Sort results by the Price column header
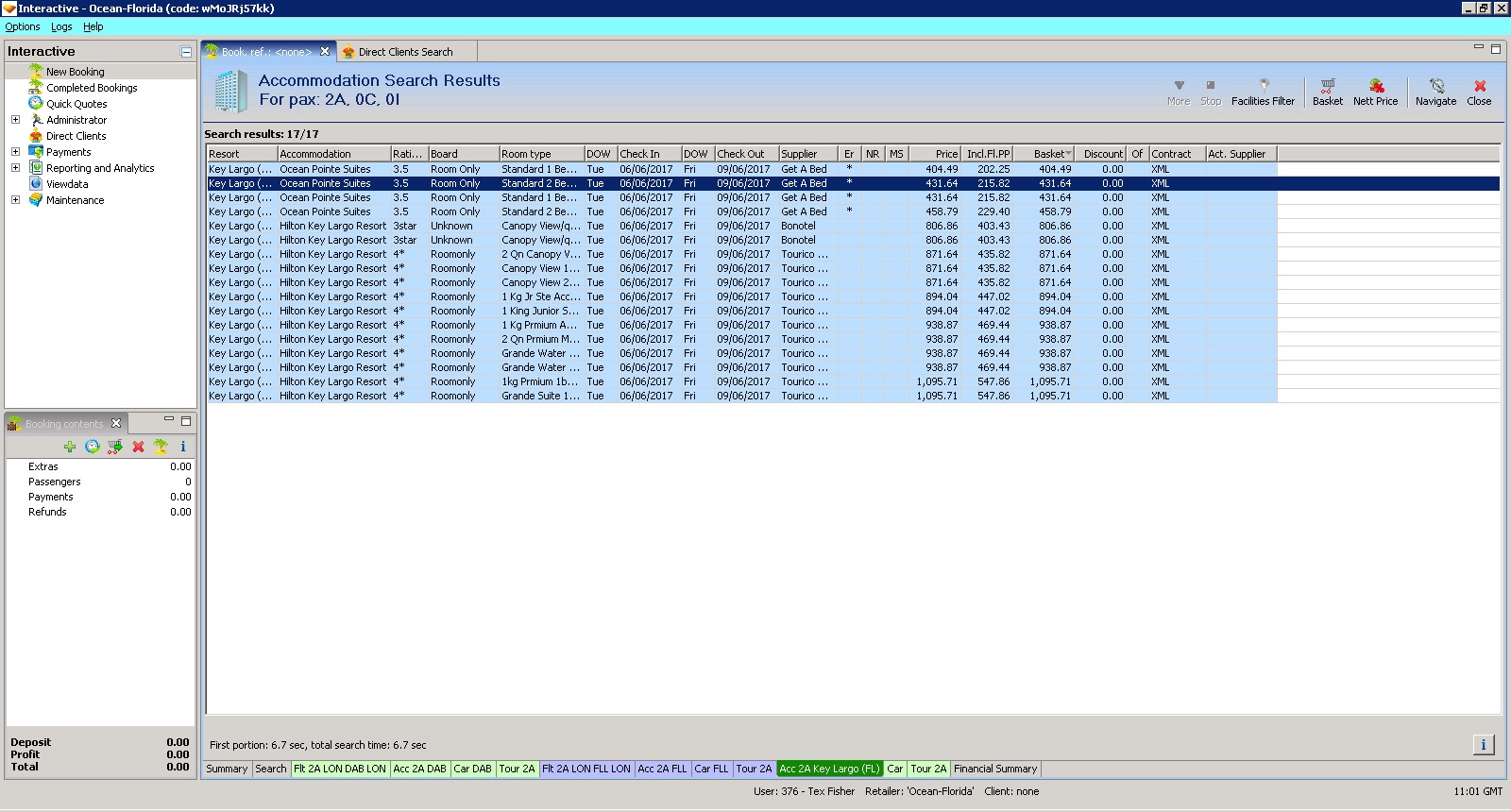Viewport: 1511px width, 812px height. pyautogui.click(x=935, y=154)
